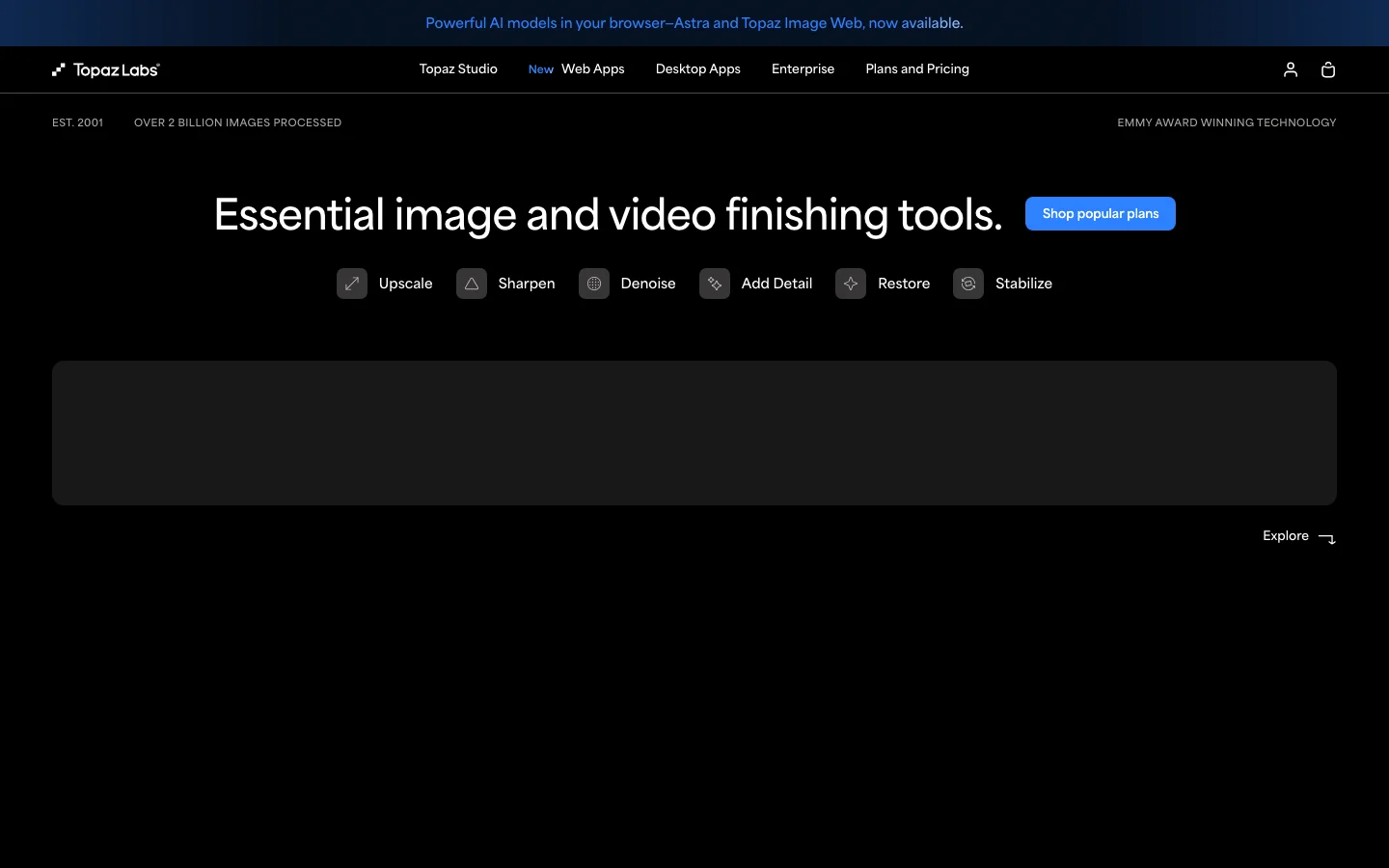
Task: Choose the Denoise label
Action: pos(648,284)
